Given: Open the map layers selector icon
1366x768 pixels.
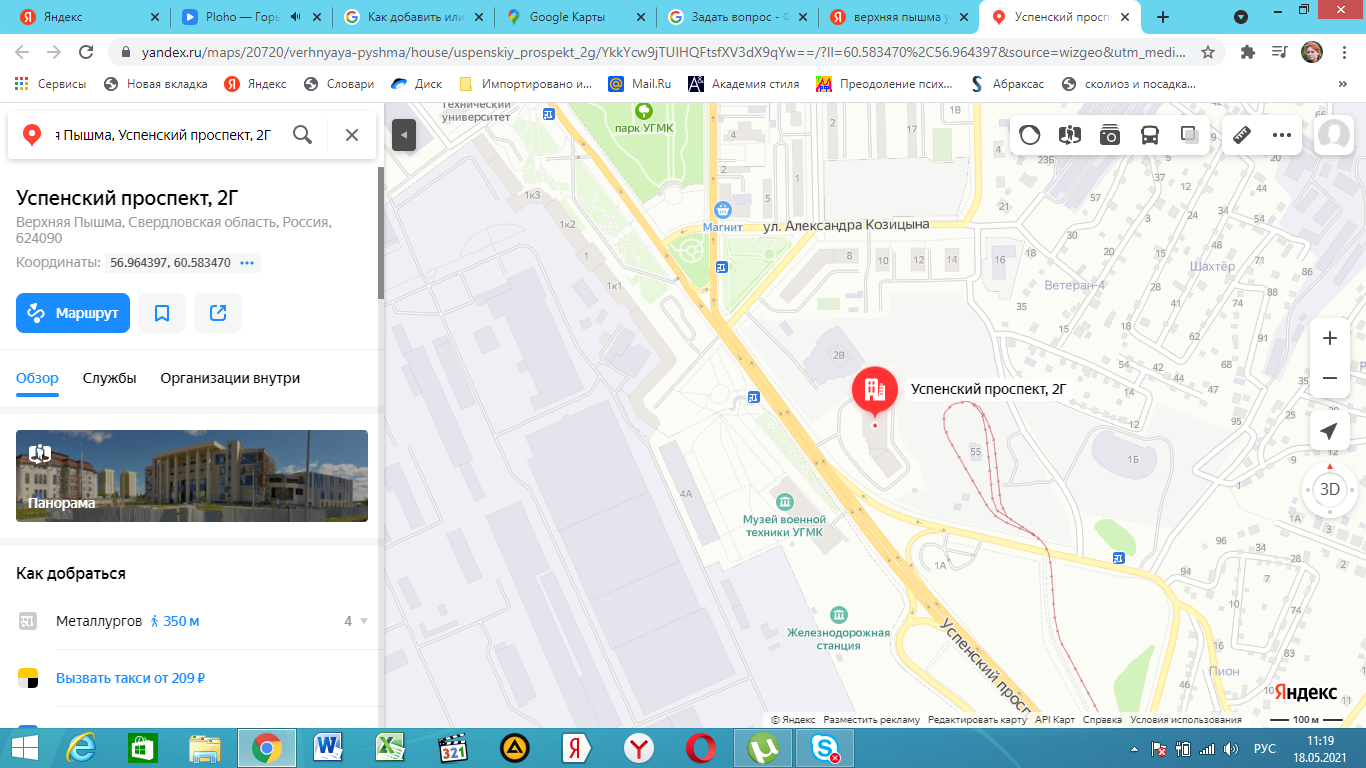Looking at the screenshot, I should click(1189, 135).
